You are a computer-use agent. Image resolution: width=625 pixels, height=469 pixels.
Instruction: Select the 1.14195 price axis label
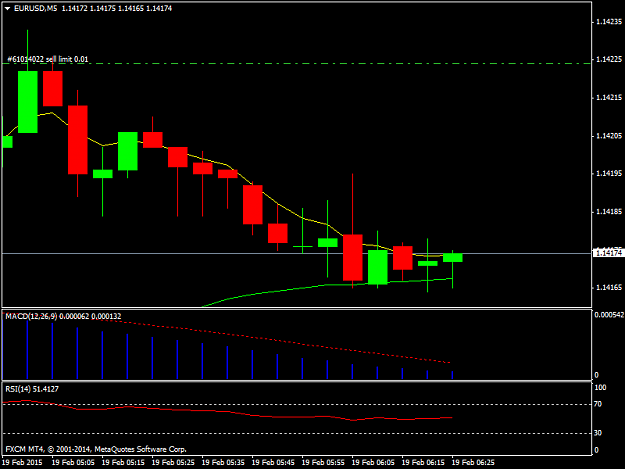(609, 173)
